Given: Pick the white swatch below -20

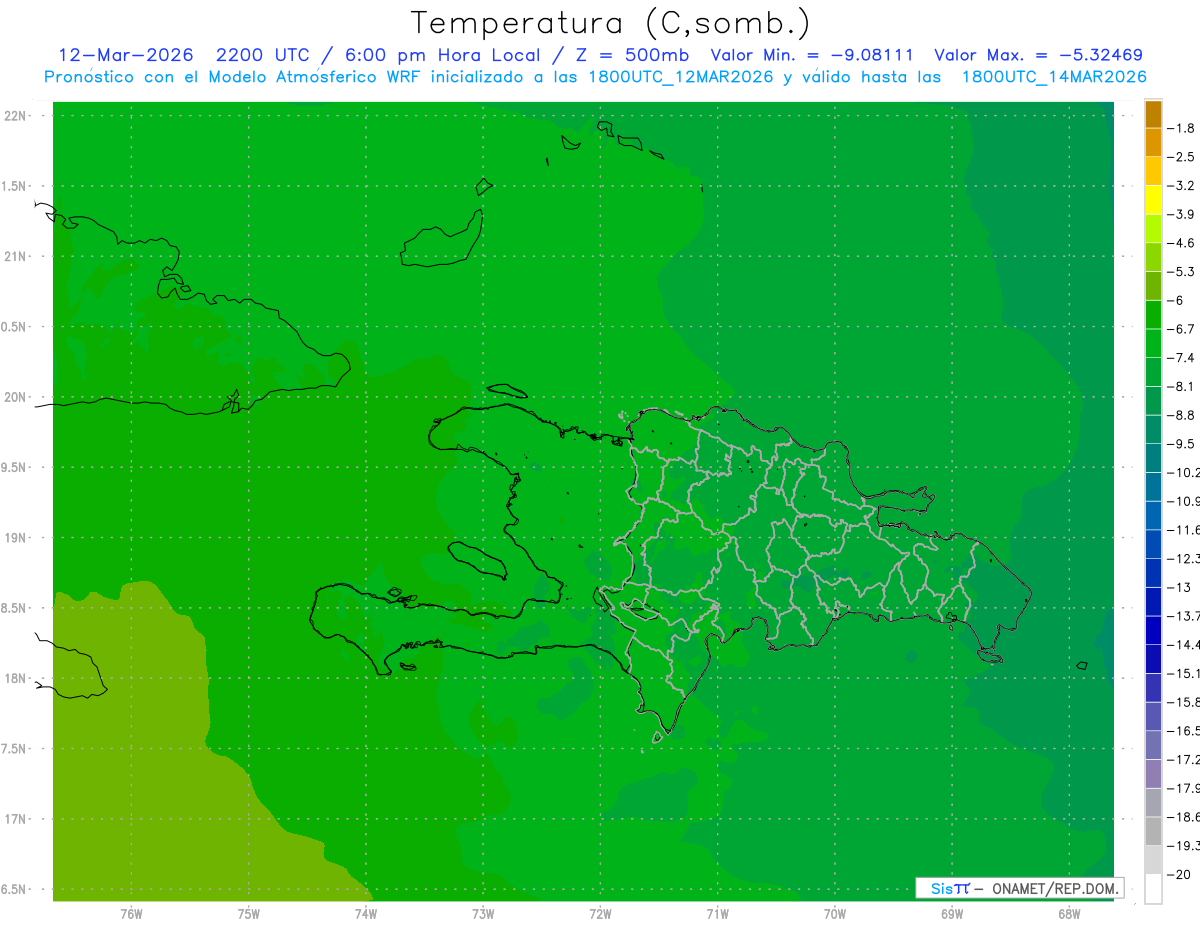Looking at the screenshot, I should [1153, 889].
